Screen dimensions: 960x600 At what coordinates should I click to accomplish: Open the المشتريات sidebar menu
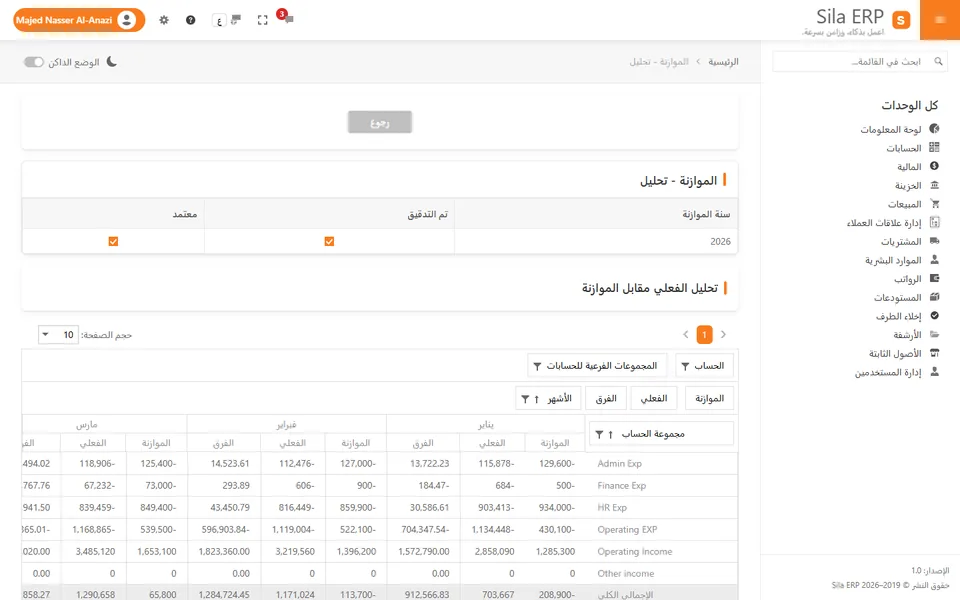tap(901, 241)
